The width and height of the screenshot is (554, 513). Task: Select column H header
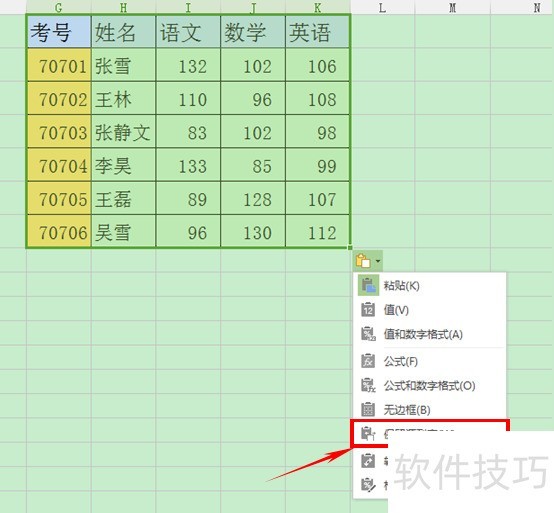tap(123, 7)
